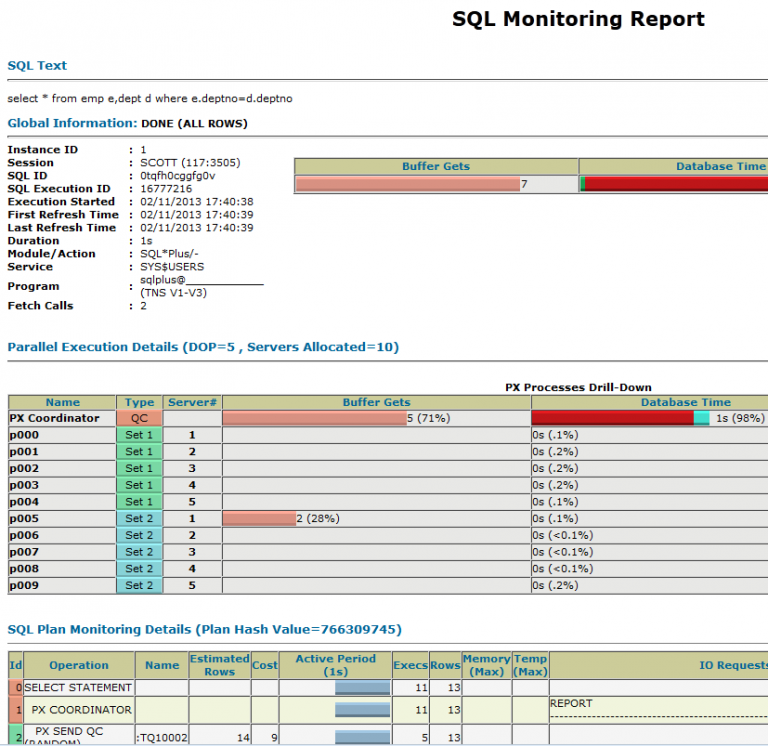768x746 pixels.
Task: Click the Memory (Max) column header
Action: 486,665
